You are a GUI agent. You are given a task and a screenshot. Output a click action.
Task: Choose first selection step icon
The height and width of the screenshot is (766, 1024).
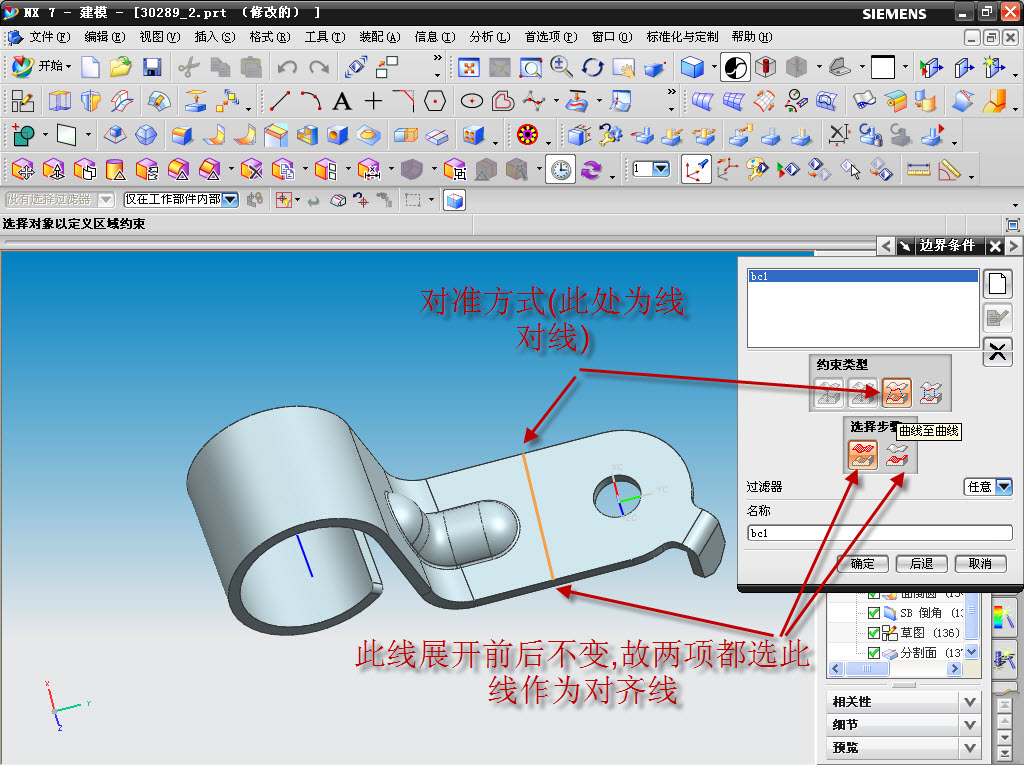coord(863,455)
